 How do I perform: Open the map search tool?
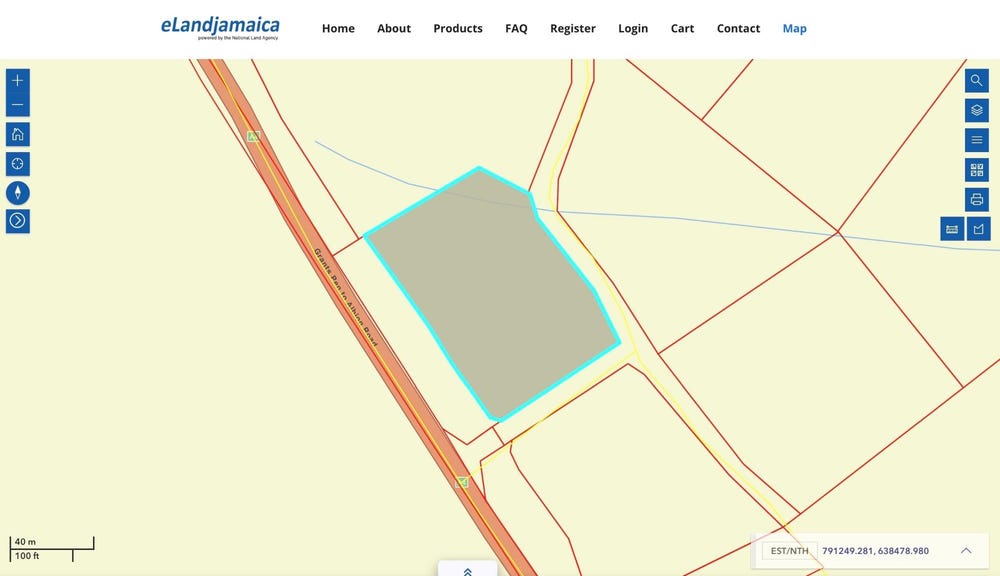point(977,81)
